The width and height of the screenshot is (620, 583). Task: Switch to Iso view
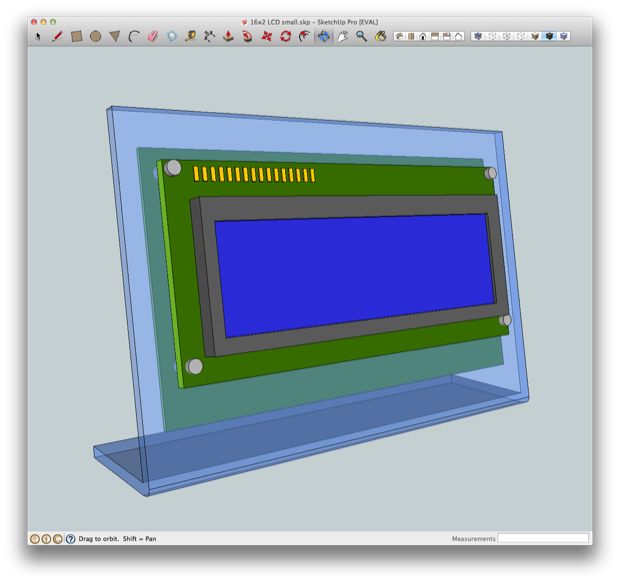point(399,36)
